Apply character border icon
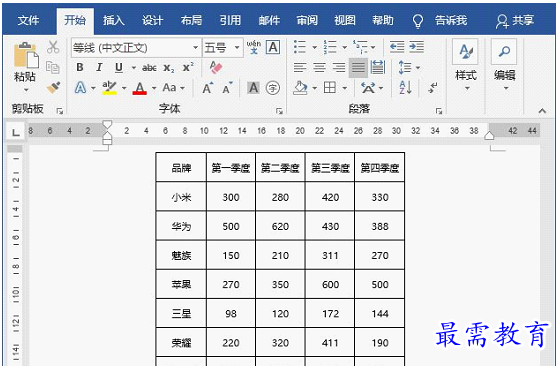557x366 pixels. (273, 47)
